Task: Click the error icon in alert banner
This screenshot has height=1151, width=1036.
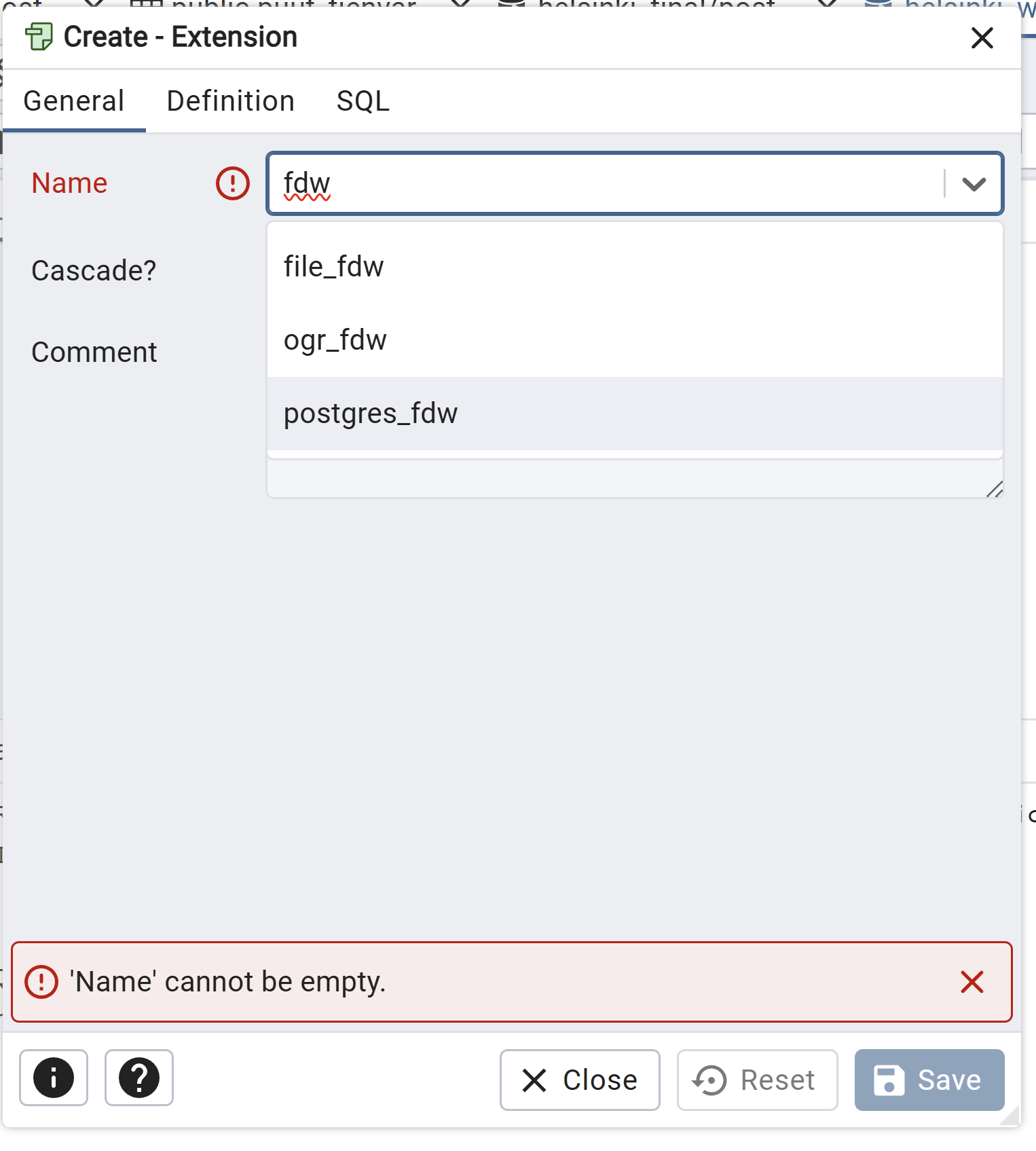Action: (x=41, y=982)
